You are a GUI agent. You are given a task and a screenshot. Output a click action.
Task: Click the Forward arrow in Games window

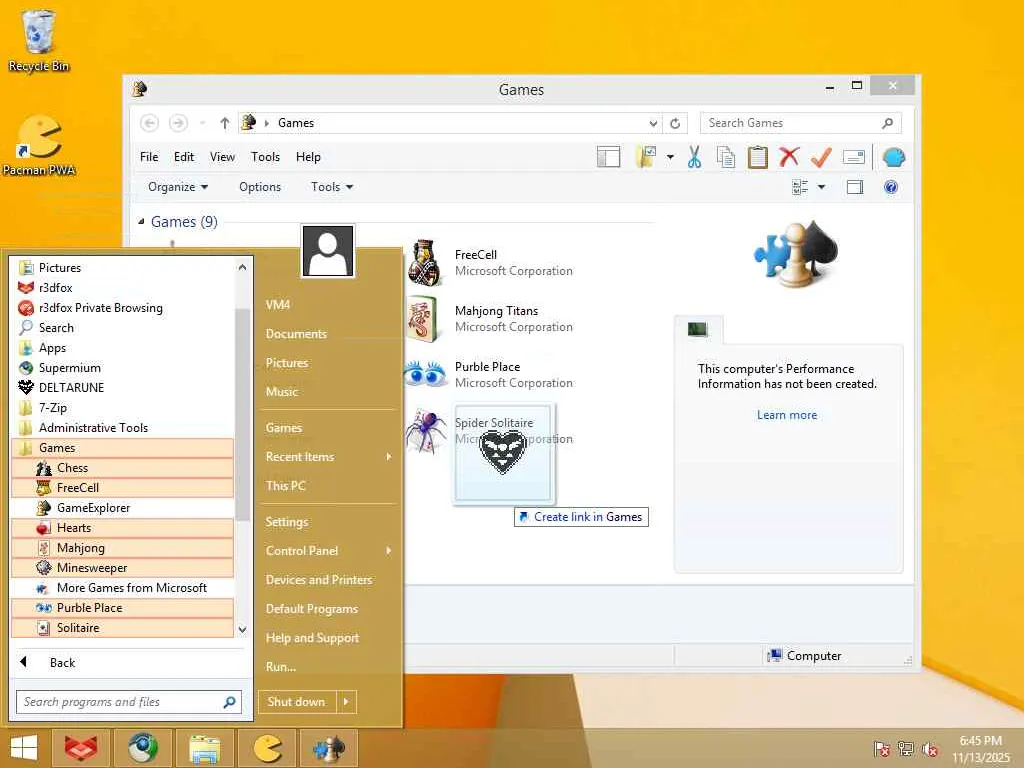click(178, 123)
